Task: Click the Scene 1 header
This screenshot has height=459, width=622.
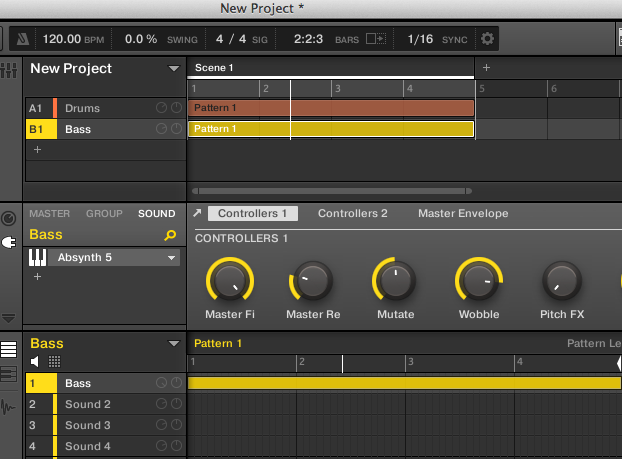Action: point(331,68)
